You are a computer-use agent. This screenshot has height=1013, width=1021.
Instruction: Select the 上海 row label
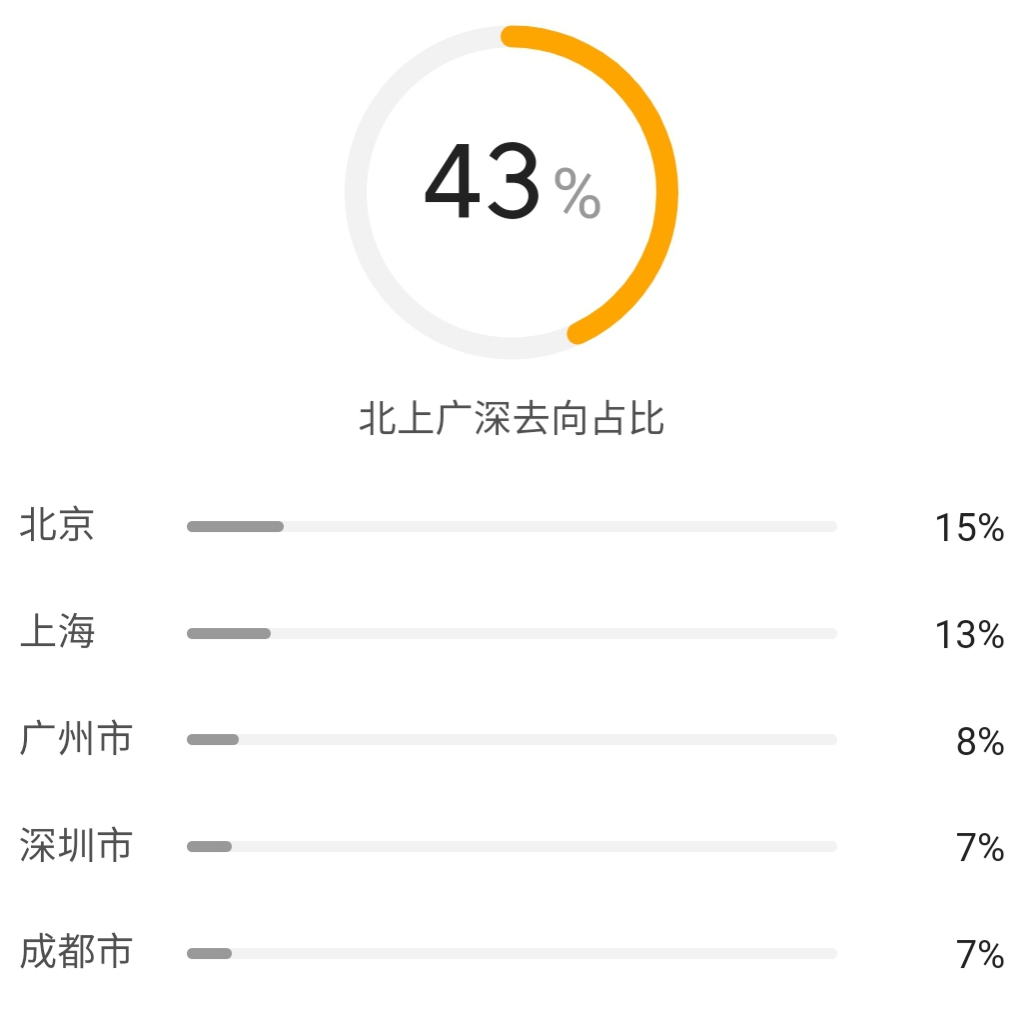point(58,632)
